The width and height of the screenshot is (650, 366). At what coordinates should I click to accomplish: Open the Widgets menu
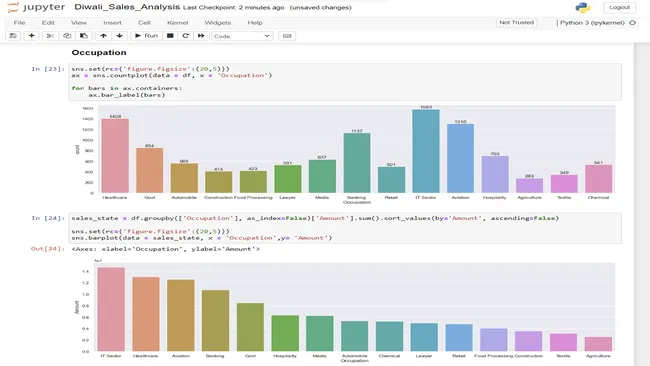(218, 23)
